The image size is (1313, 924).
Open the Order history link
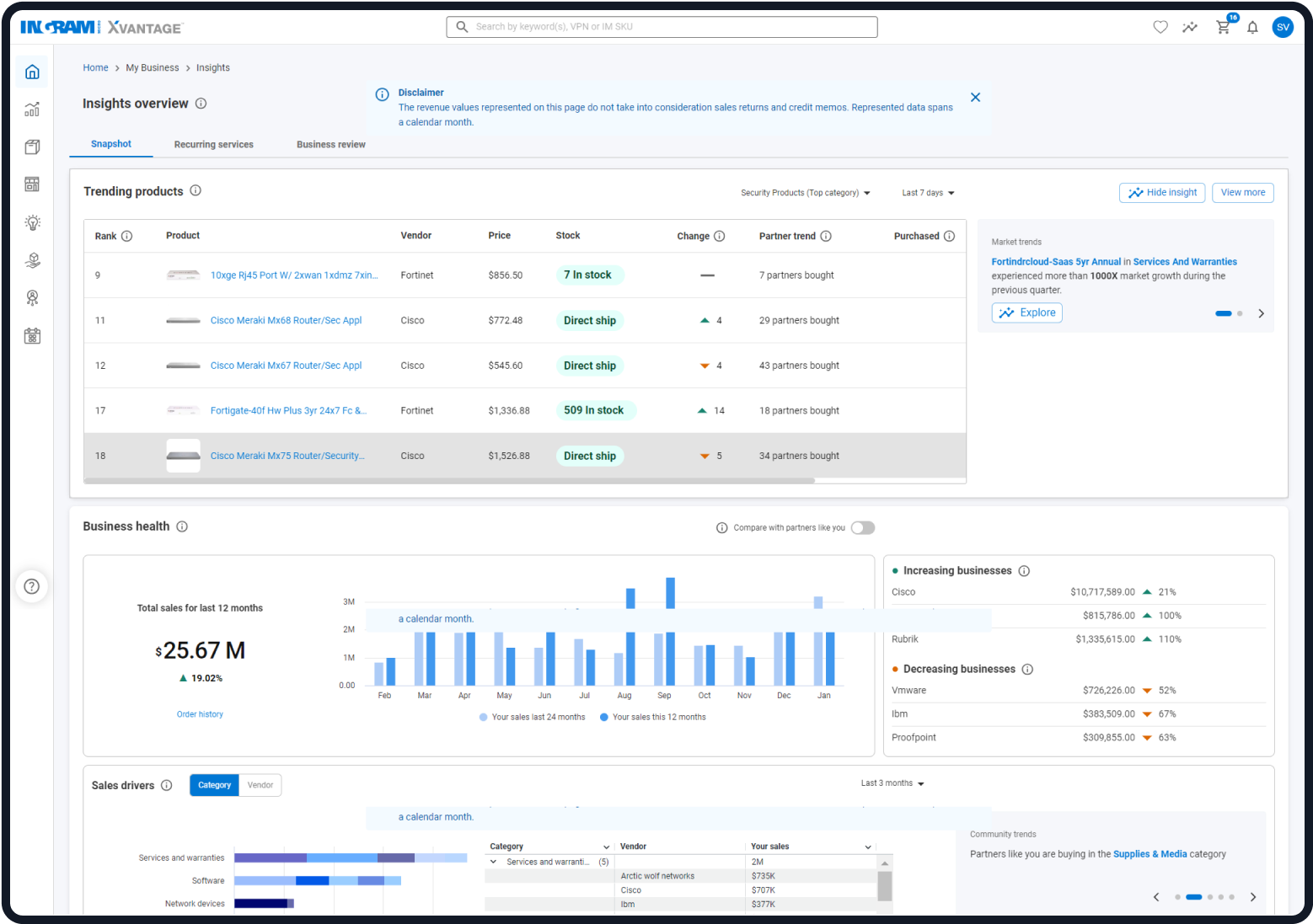tap(200, 714)
